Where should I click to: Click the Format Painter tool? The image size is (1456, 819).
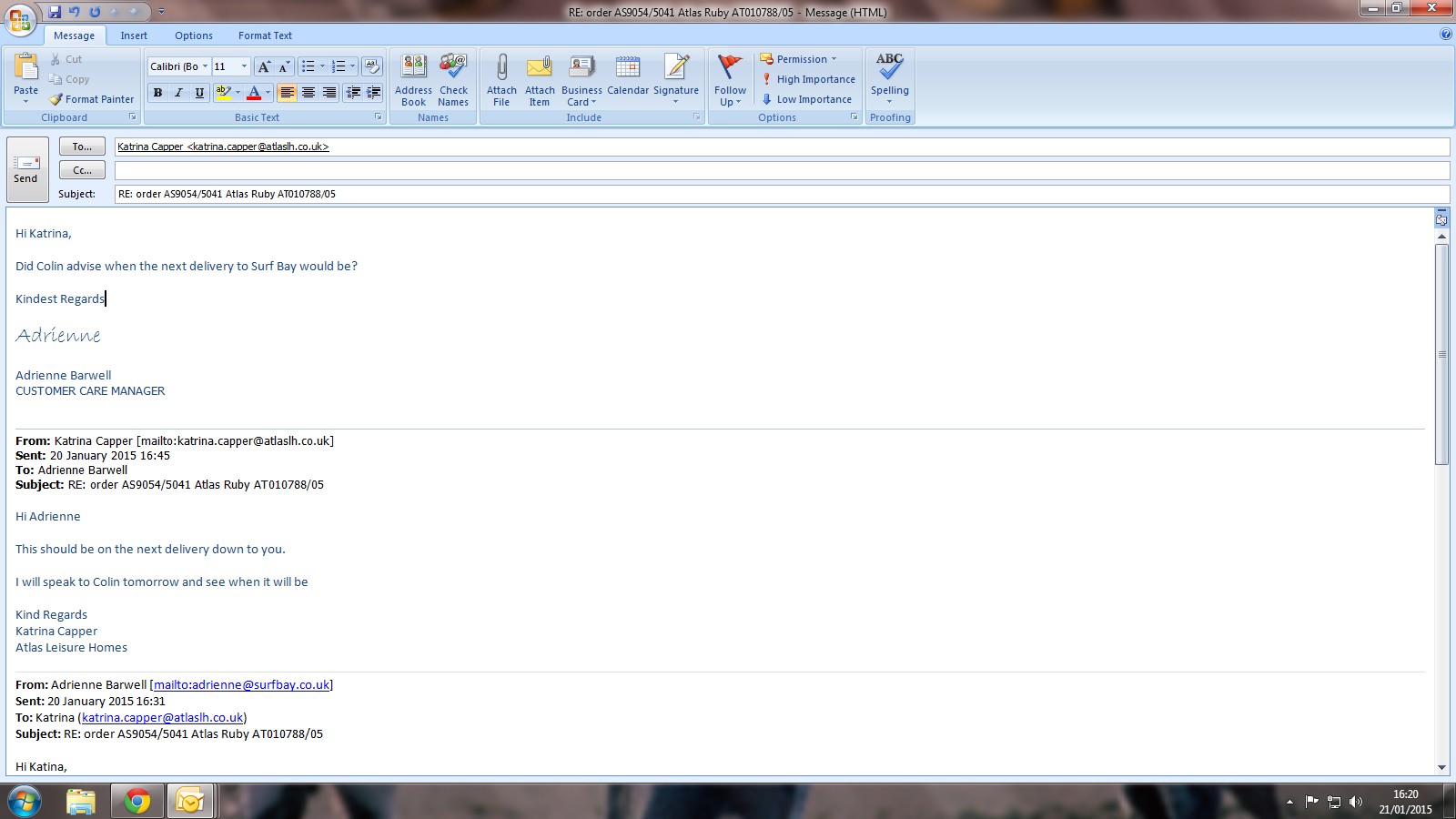(92, 99)
